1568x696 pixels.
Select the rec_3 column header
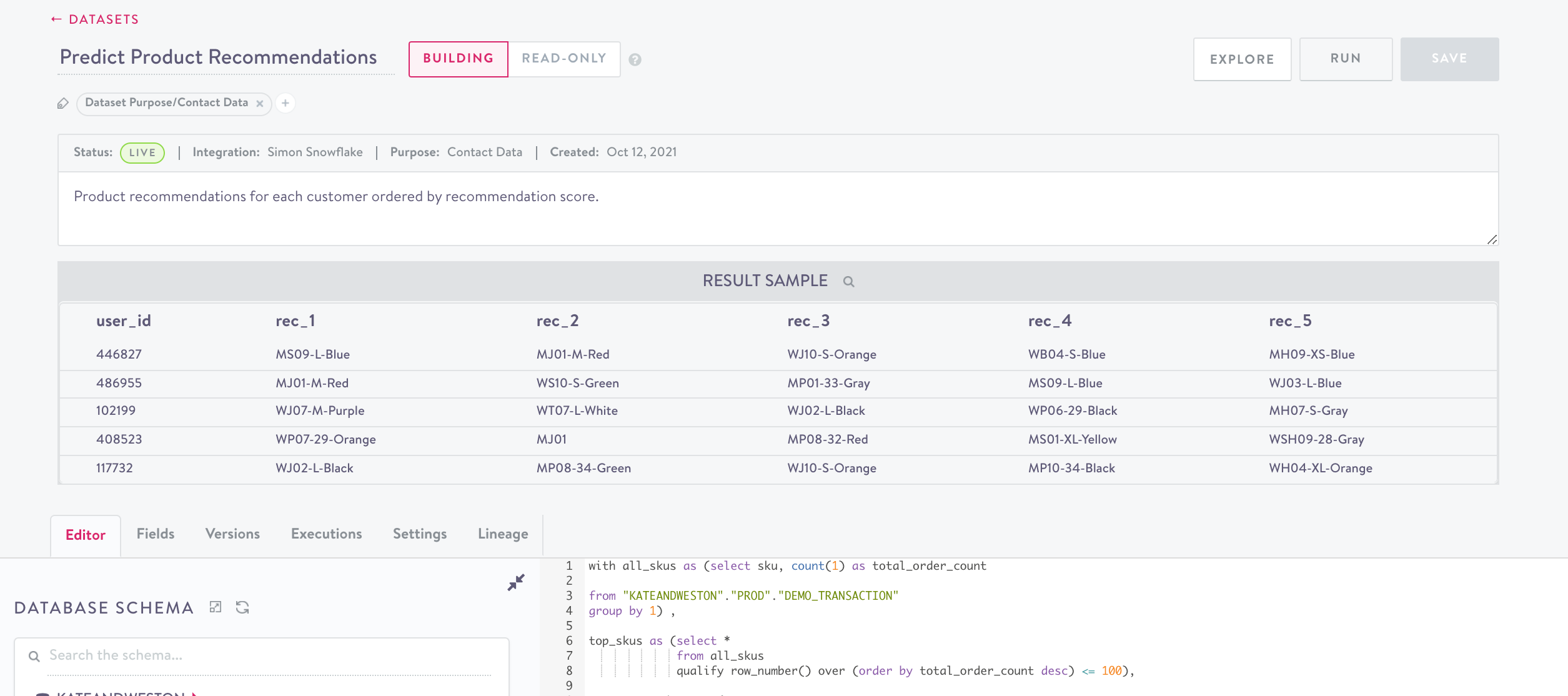[x=808, y=321]
